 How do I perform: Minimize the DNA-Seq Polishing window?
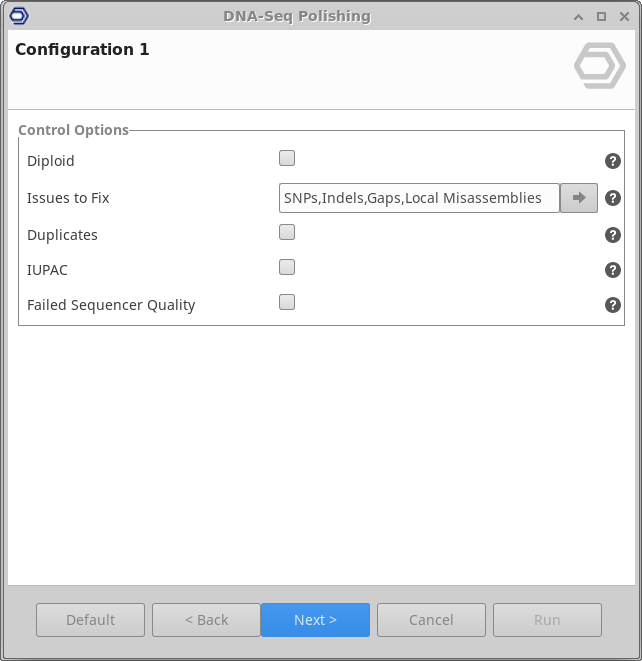(x=578, y=16)
